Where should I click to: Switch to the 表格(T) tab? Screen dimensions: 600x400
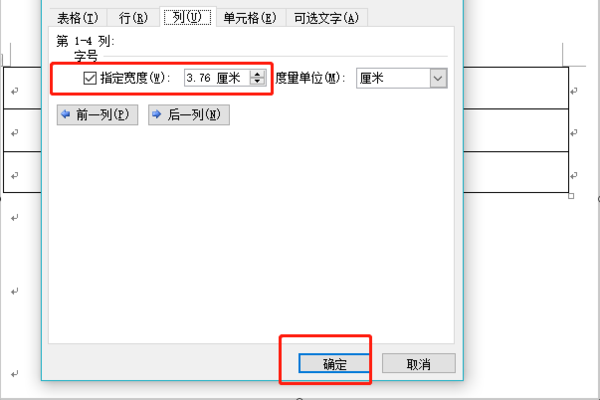click(78, 18)
